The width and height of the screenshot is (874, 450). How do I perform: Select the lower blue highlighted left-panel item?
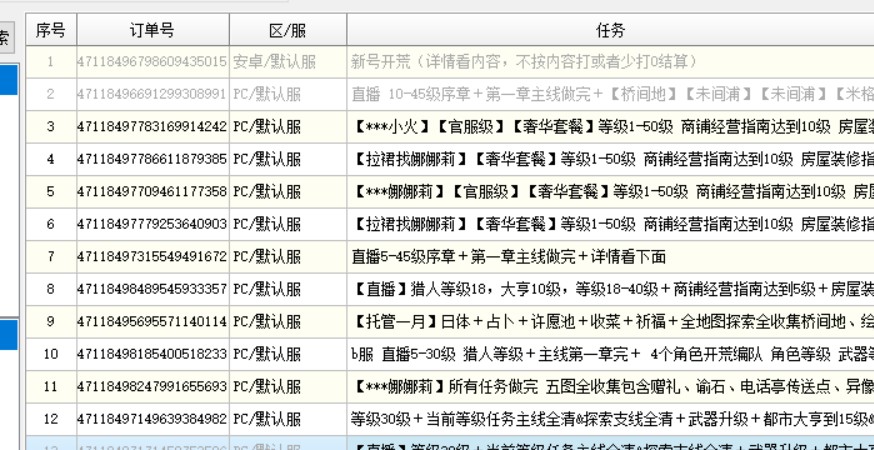point(8,334)
